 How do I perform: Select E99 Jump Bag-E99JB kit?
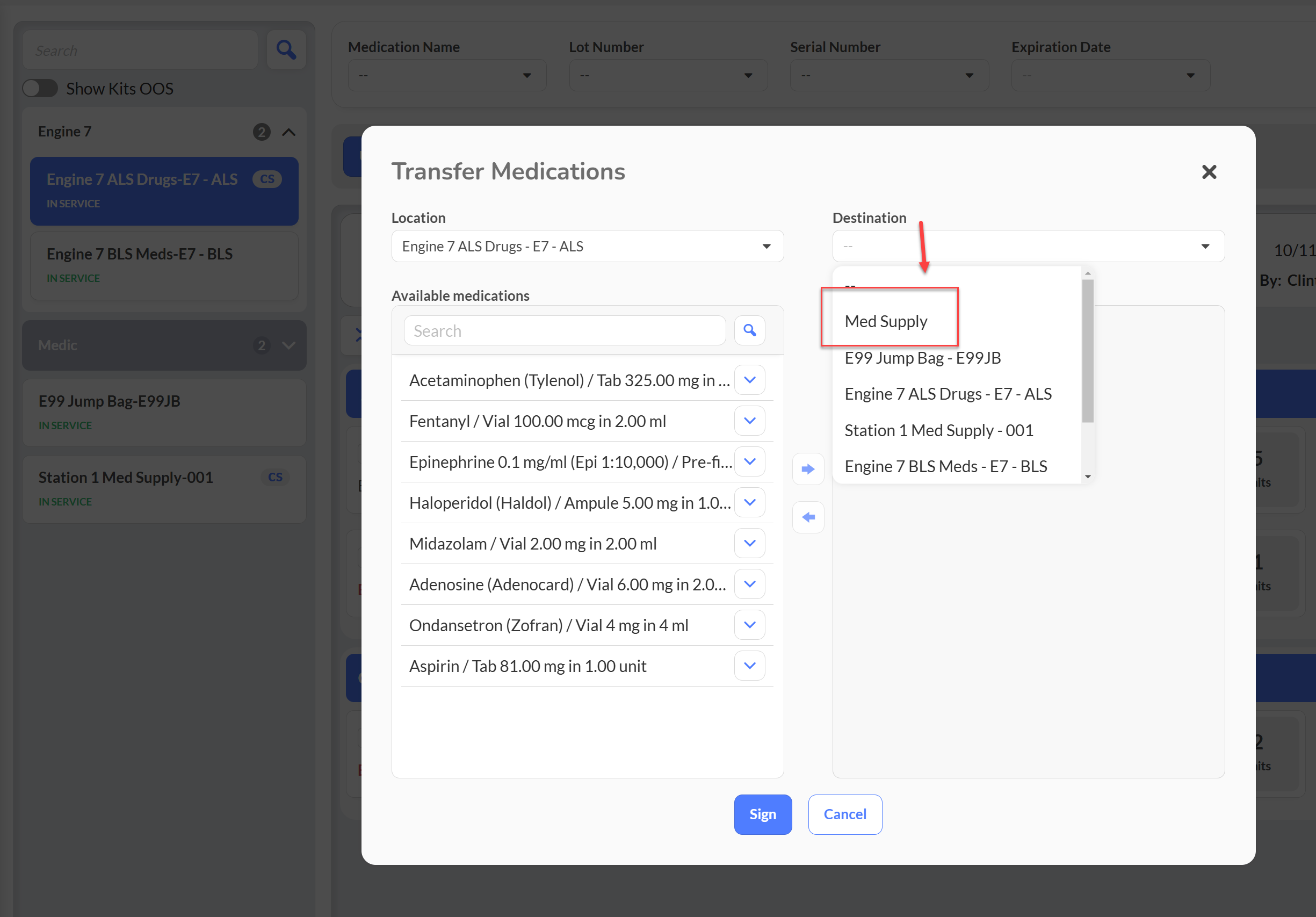164,413
